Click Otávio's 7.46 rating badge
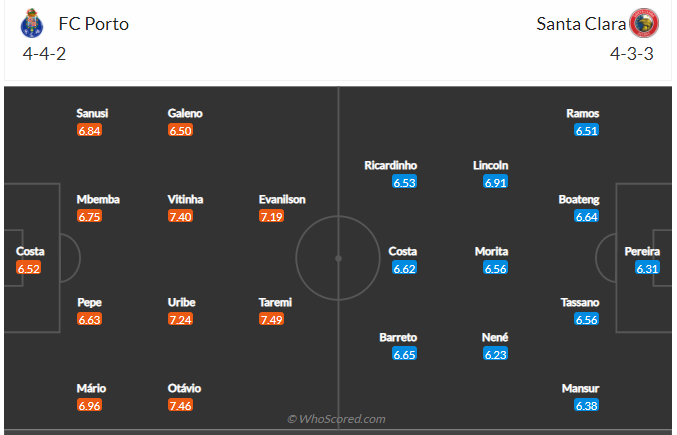 180,405
